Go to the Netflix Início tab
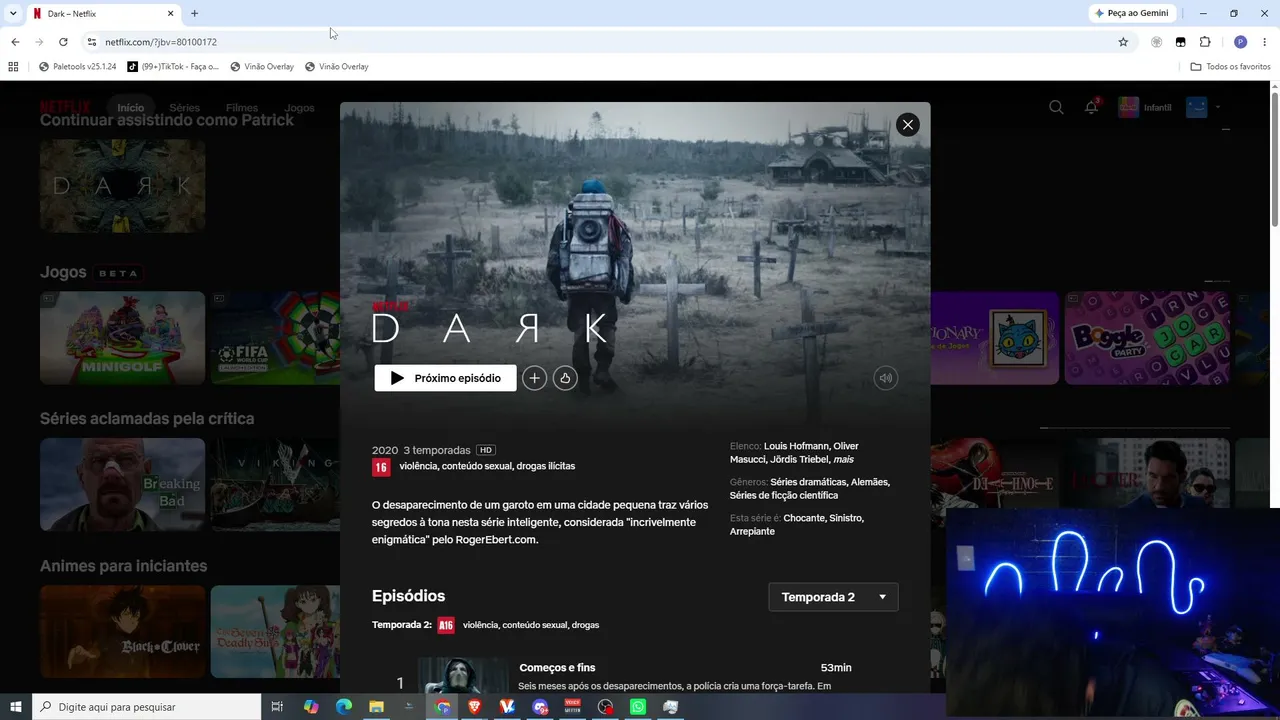1280x720 pixels. point(130,108)
